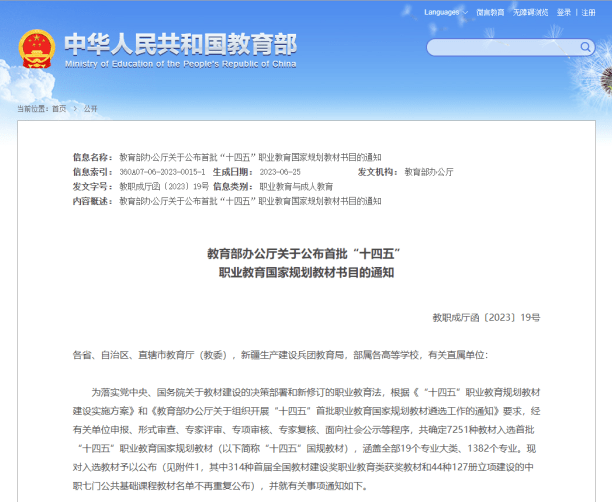Open the Languages dropdown
Screen dimensions: 612x502
point(446,12)
